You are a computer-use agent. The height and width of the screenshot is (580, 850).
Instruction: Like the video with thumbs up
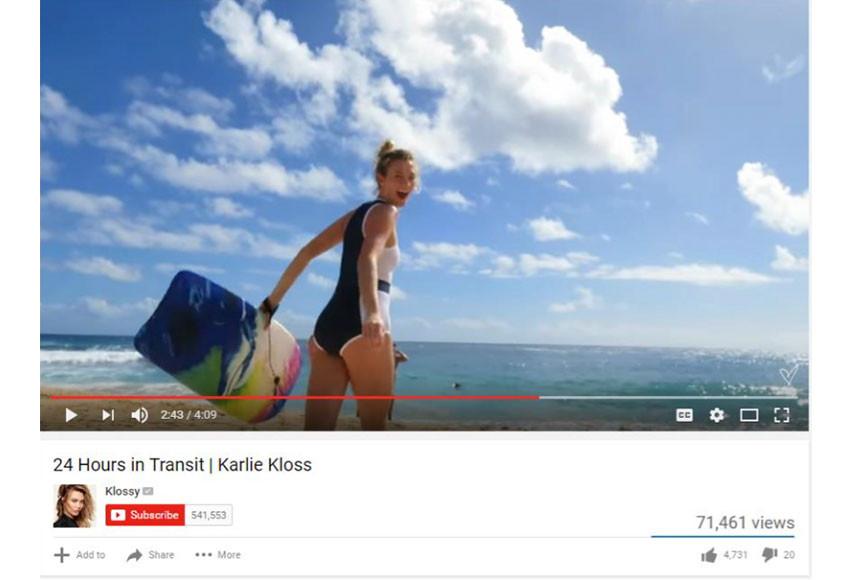(x=709, y=555)
